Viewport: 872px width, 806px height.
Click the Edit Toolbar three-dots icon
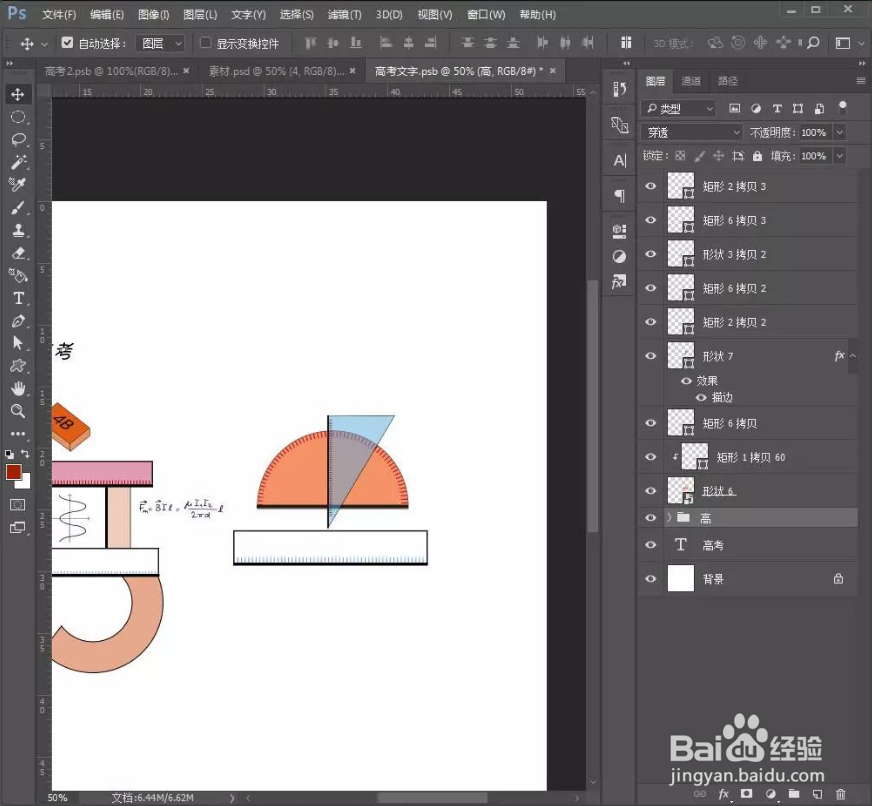click(x=18, y=433)
